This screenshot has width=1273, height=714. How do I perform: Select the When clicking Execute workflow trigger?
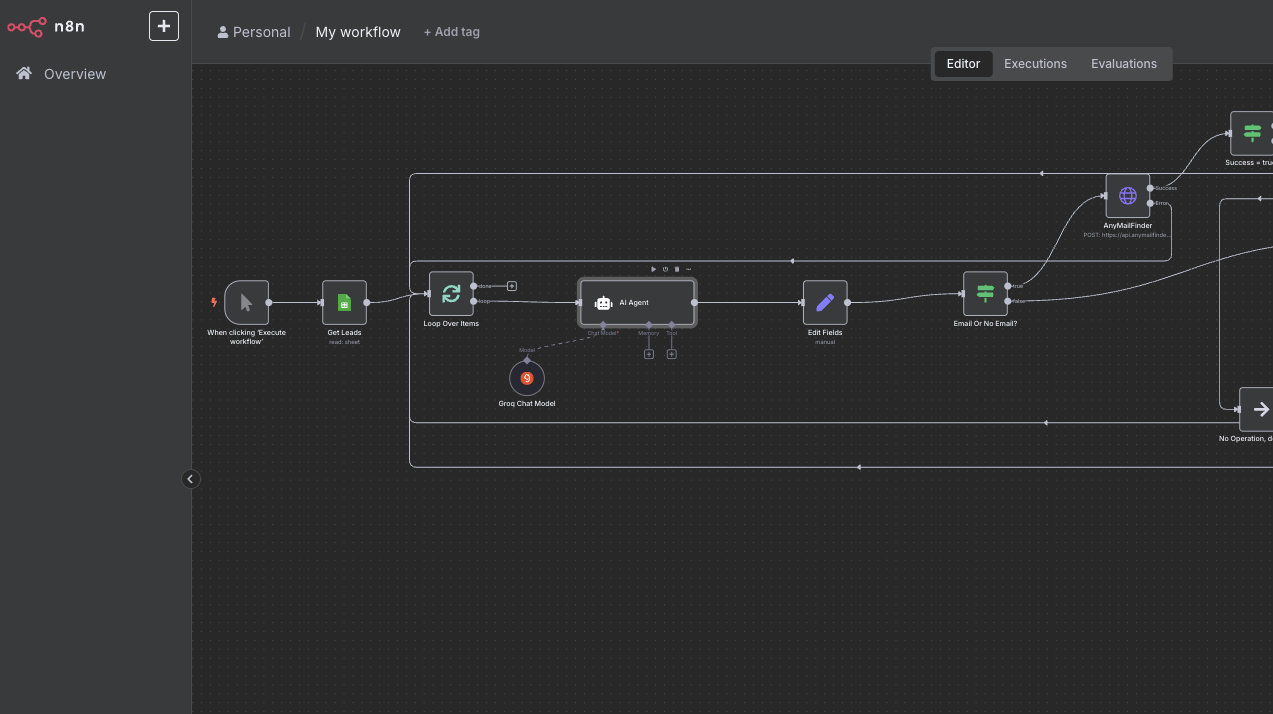[246, 302]
